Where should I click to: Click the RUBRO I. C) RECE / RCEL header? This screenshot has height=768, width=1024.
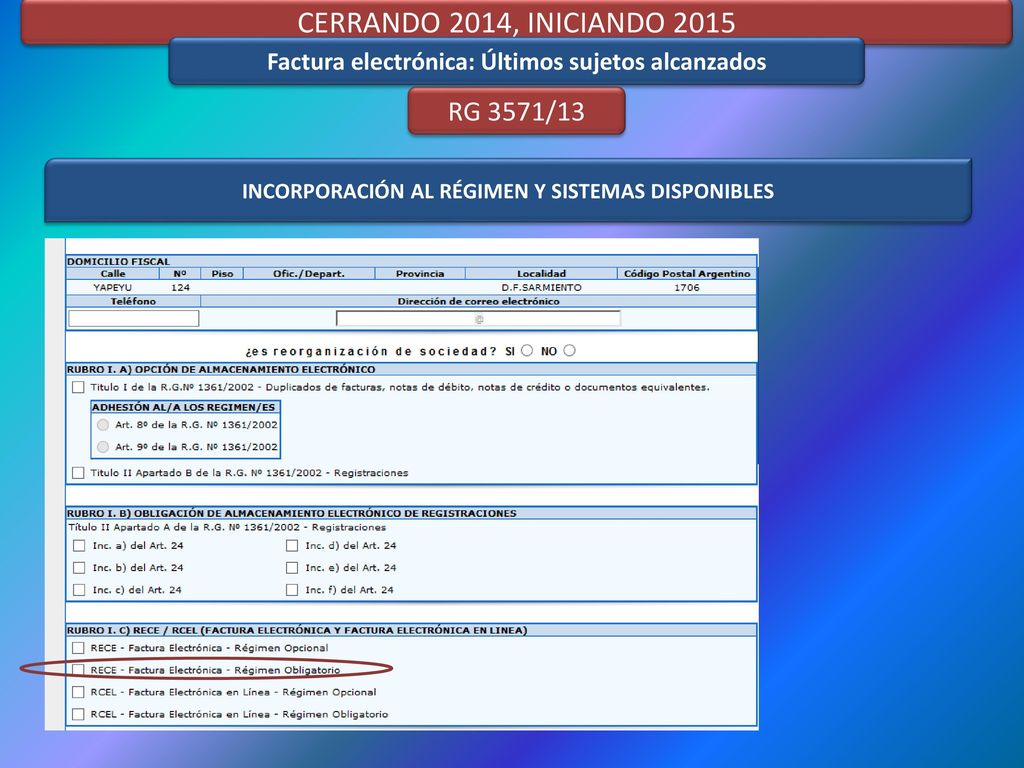(x=411, y=630)
